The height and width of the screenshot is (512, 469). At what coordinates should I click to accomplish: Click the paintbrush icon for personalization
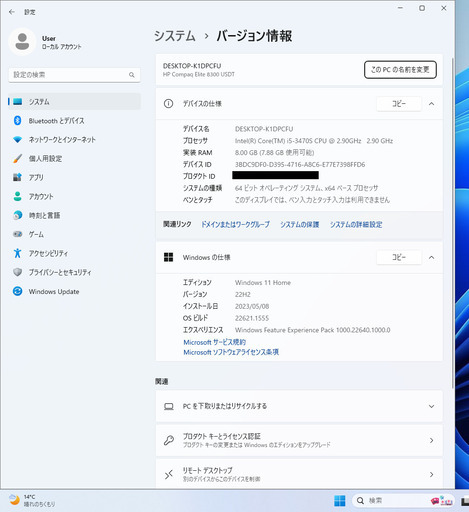coord(17,158)
